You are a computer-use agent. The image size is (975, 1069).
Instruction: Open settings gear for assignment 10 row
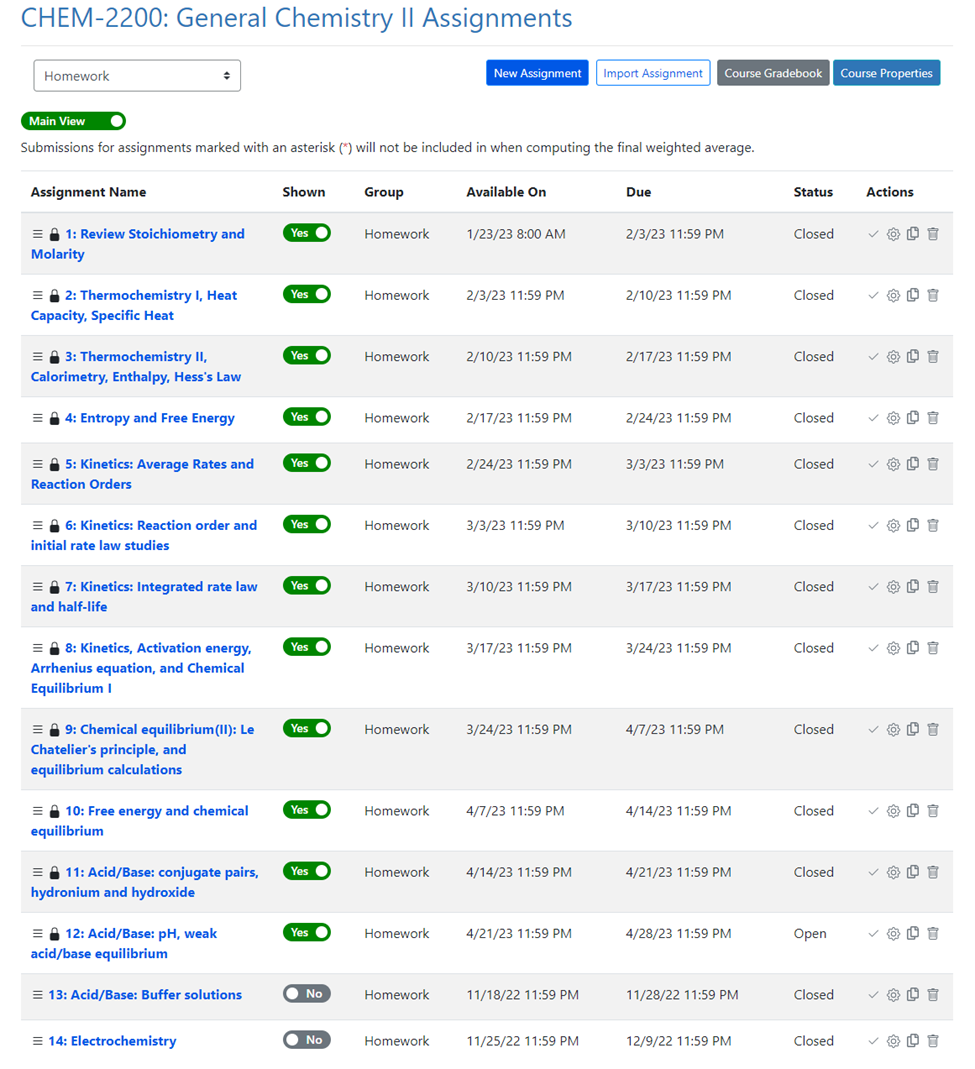tap(893, 811)
